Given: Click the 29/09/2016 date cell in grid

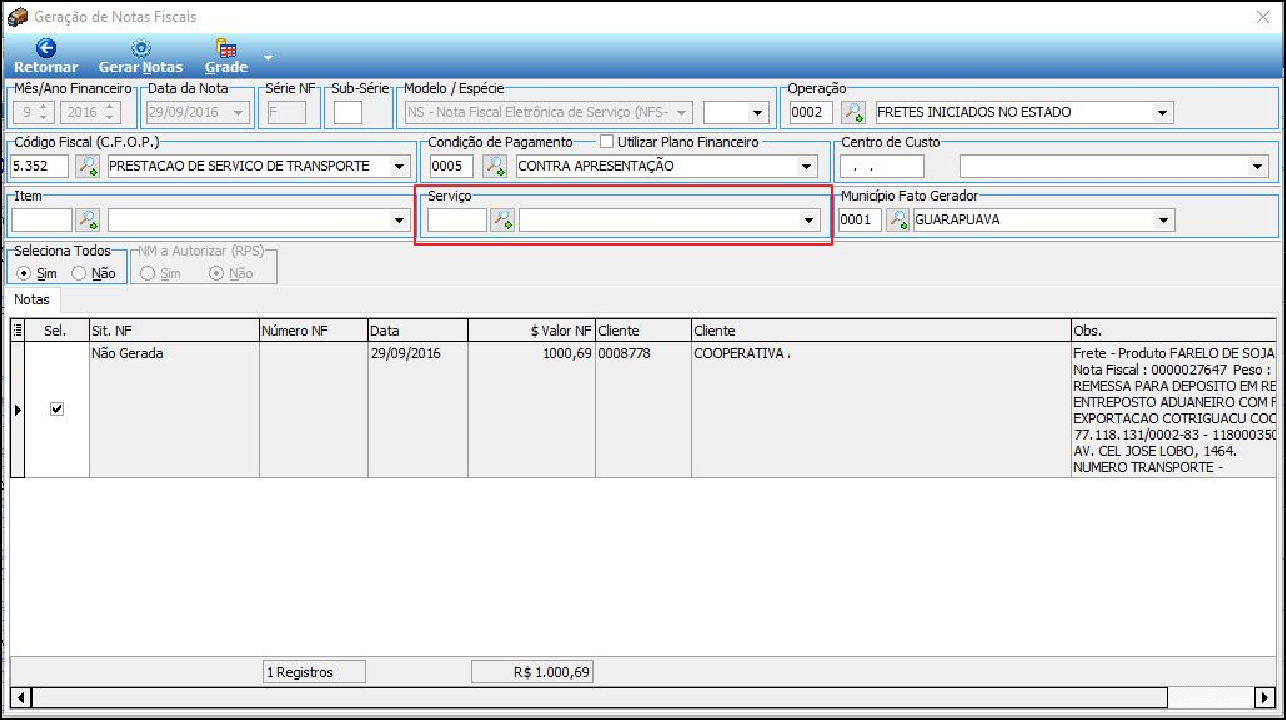Looking at the screenshot, I should click(418, 409).
